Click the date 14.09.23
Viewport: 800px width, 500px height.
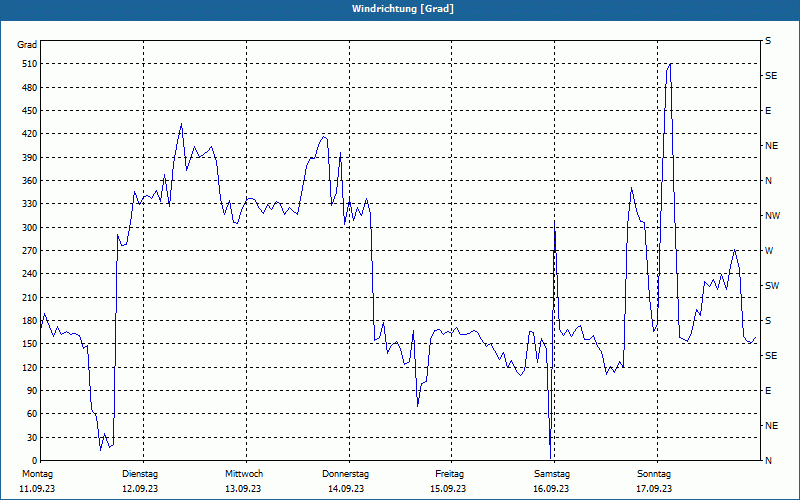(x=346, y=489)
